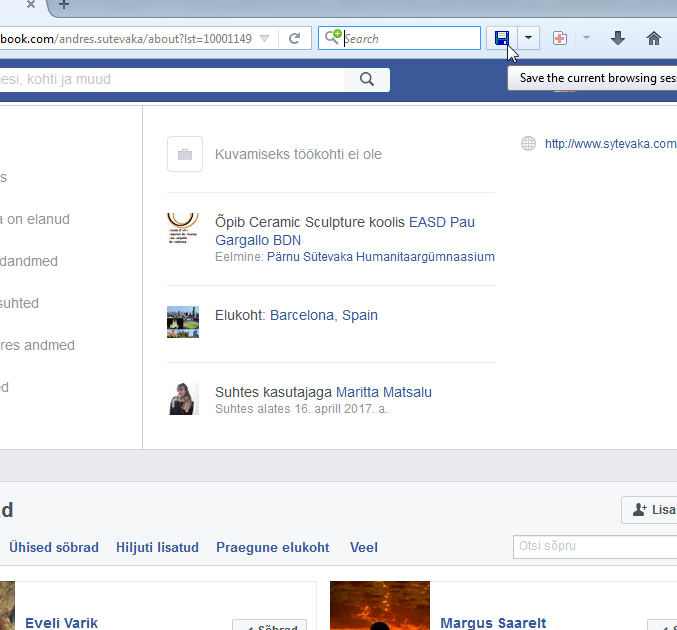Click the Barcelona city thumbnail
677x630 pixels.
tap(183, 322)
